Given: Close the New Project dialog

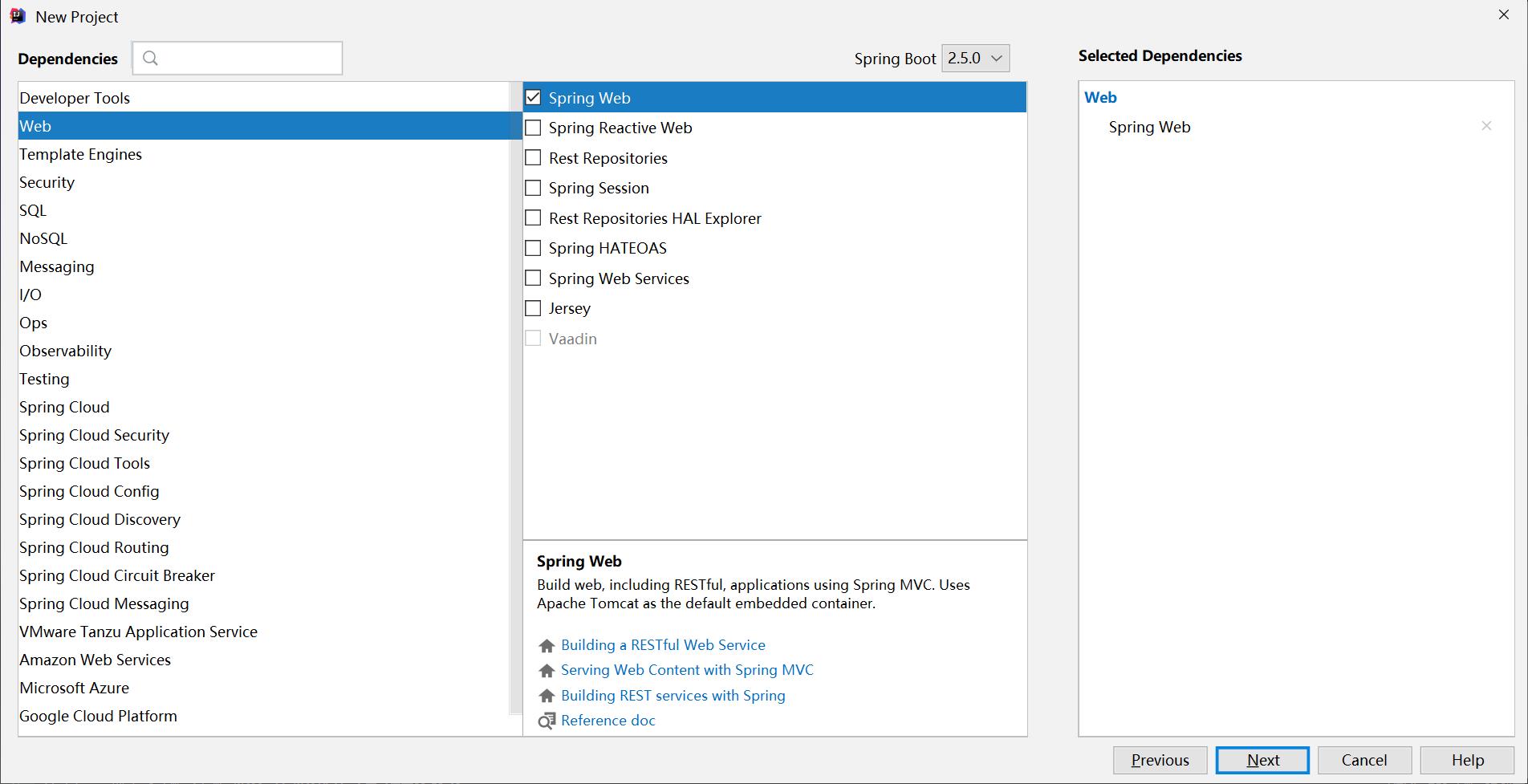Looking at the screenshot, I should pos(1503,15).
